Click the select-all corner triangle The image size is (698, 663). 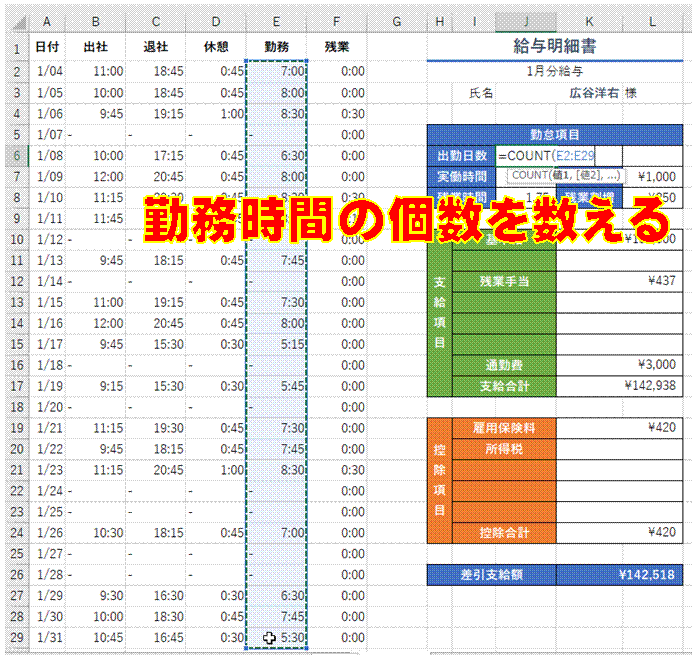tap(18, 22)
